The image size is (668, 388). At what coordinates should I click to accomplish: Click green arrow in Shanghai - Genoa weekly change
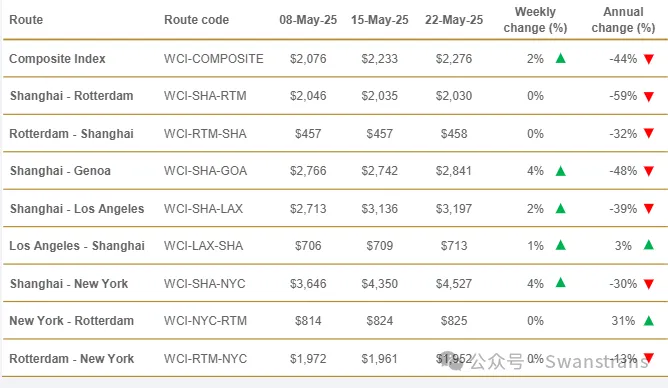click(561, 171)
